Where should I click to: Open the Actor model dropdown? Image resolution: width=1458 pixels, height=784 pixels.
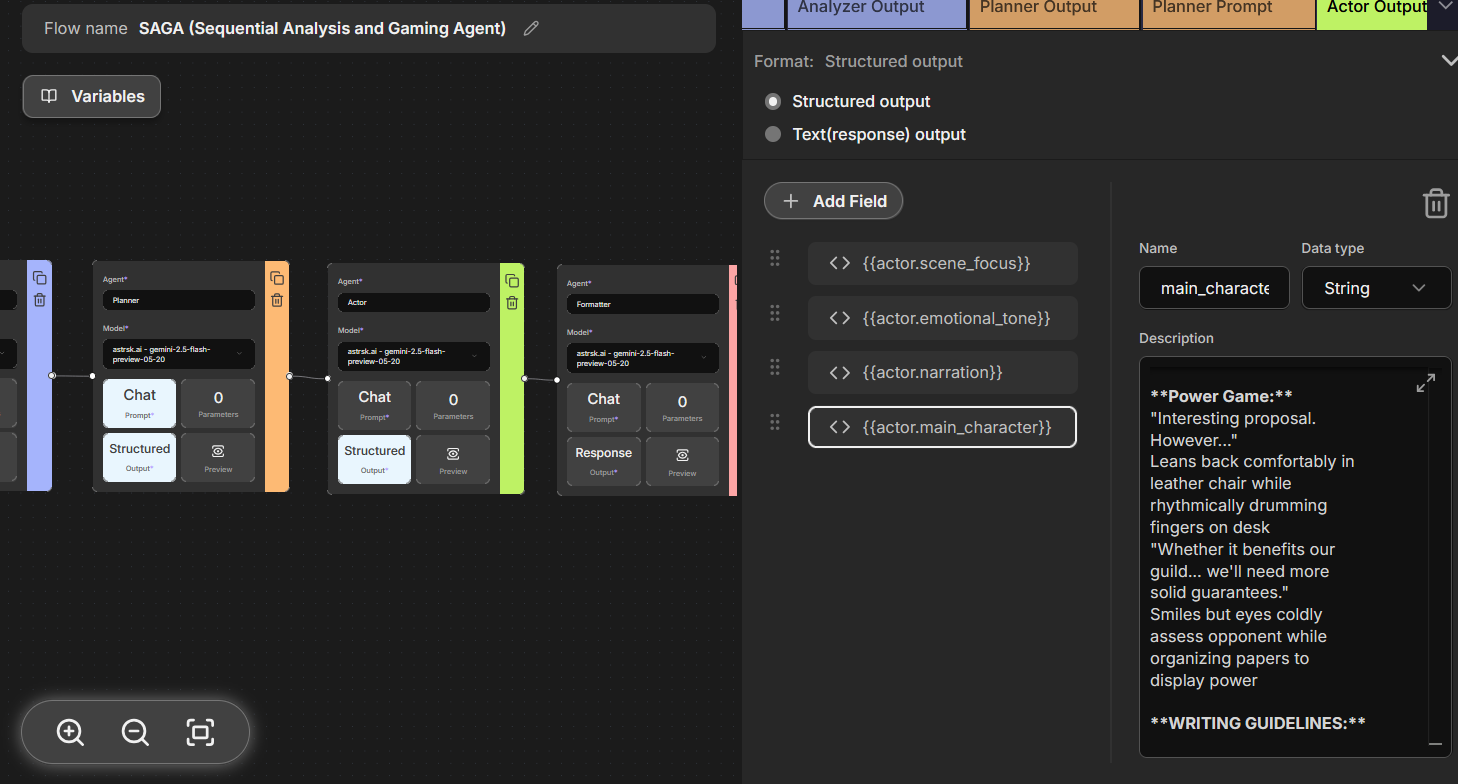[414, 356]
